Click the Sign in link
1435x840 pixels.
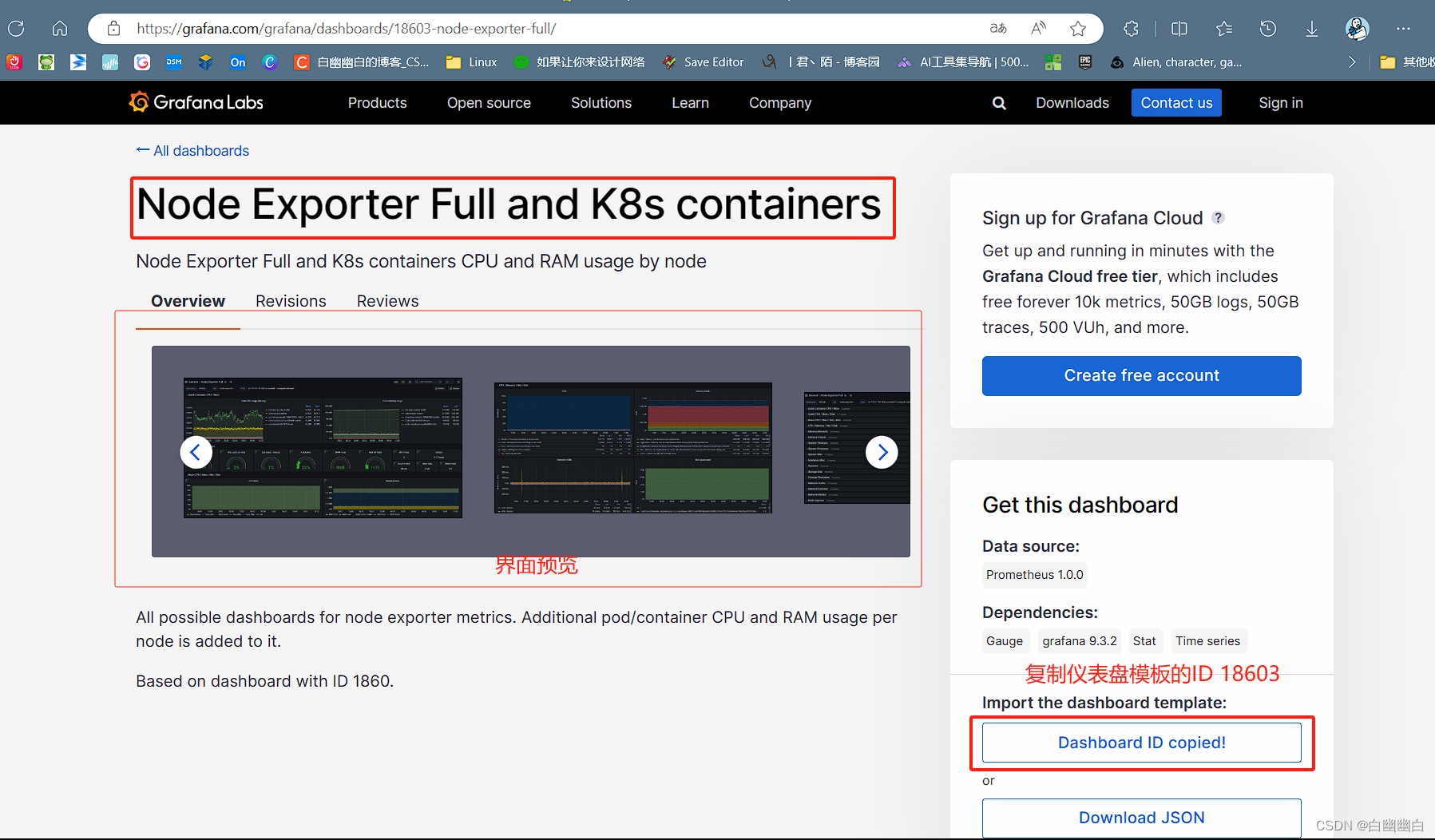[1280, 103]
